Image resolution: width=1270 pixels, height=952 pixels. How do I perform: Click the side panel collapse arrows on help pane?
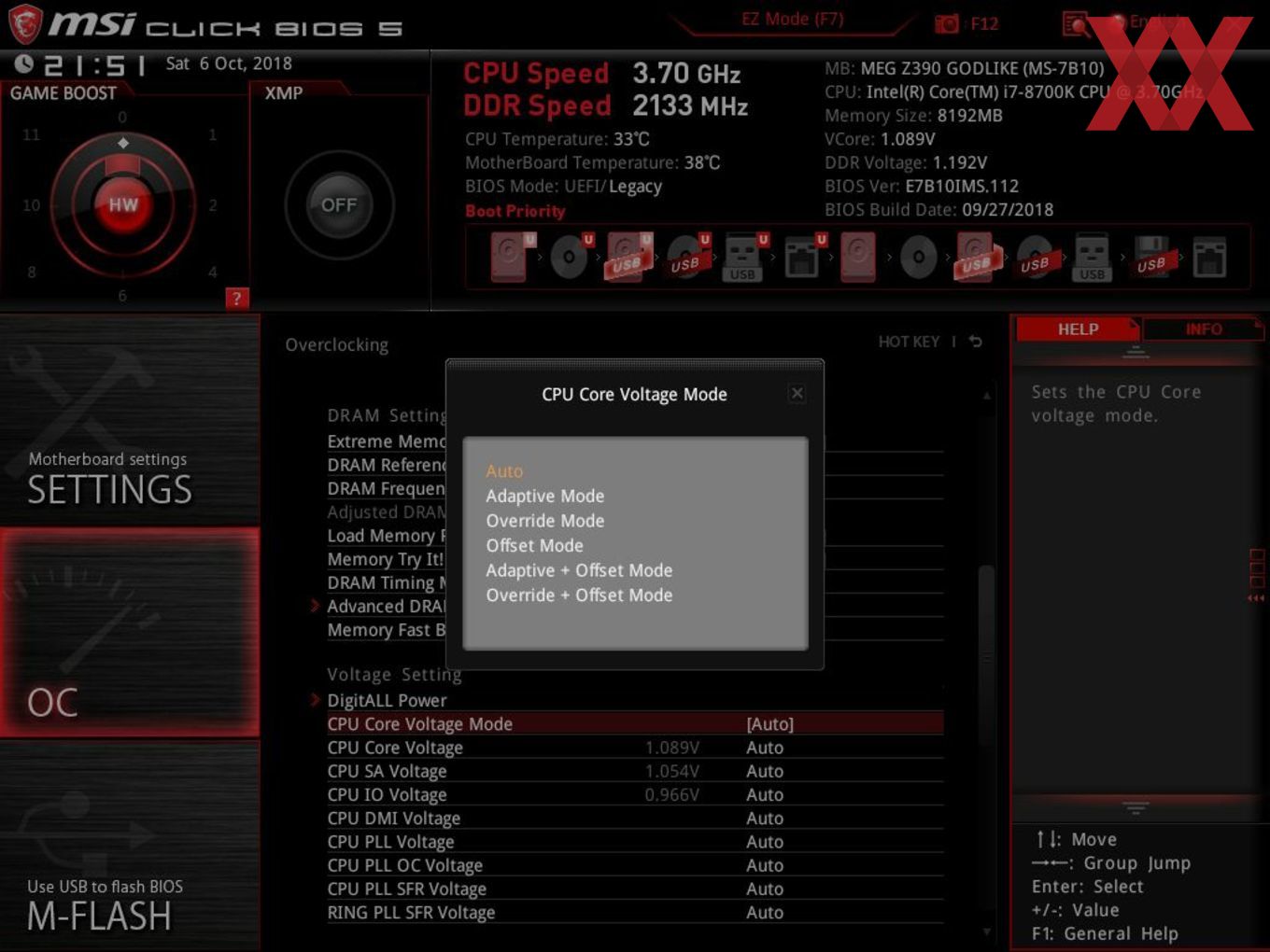(x=1256, y=598)
